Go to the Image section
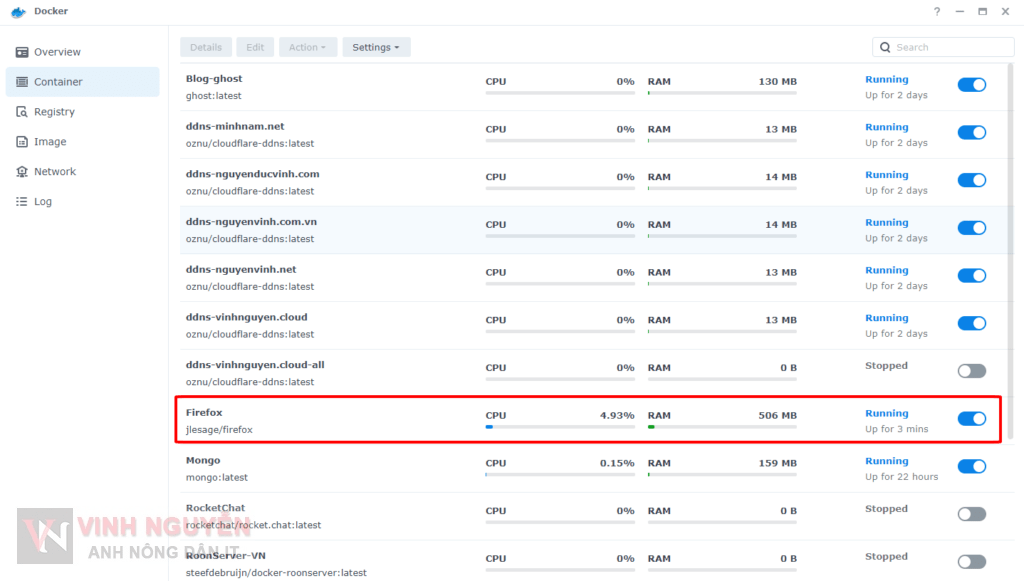Screen dimensions: 1024x581 point(48,141)
